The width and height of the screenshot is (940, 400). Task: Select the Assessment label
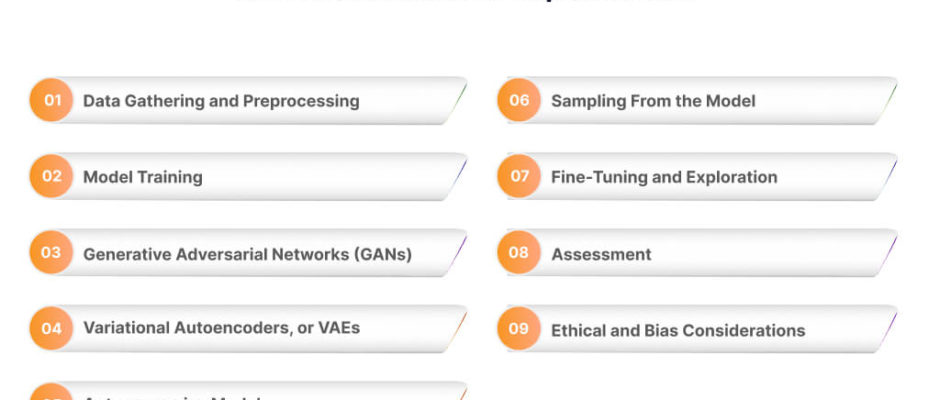601,254
